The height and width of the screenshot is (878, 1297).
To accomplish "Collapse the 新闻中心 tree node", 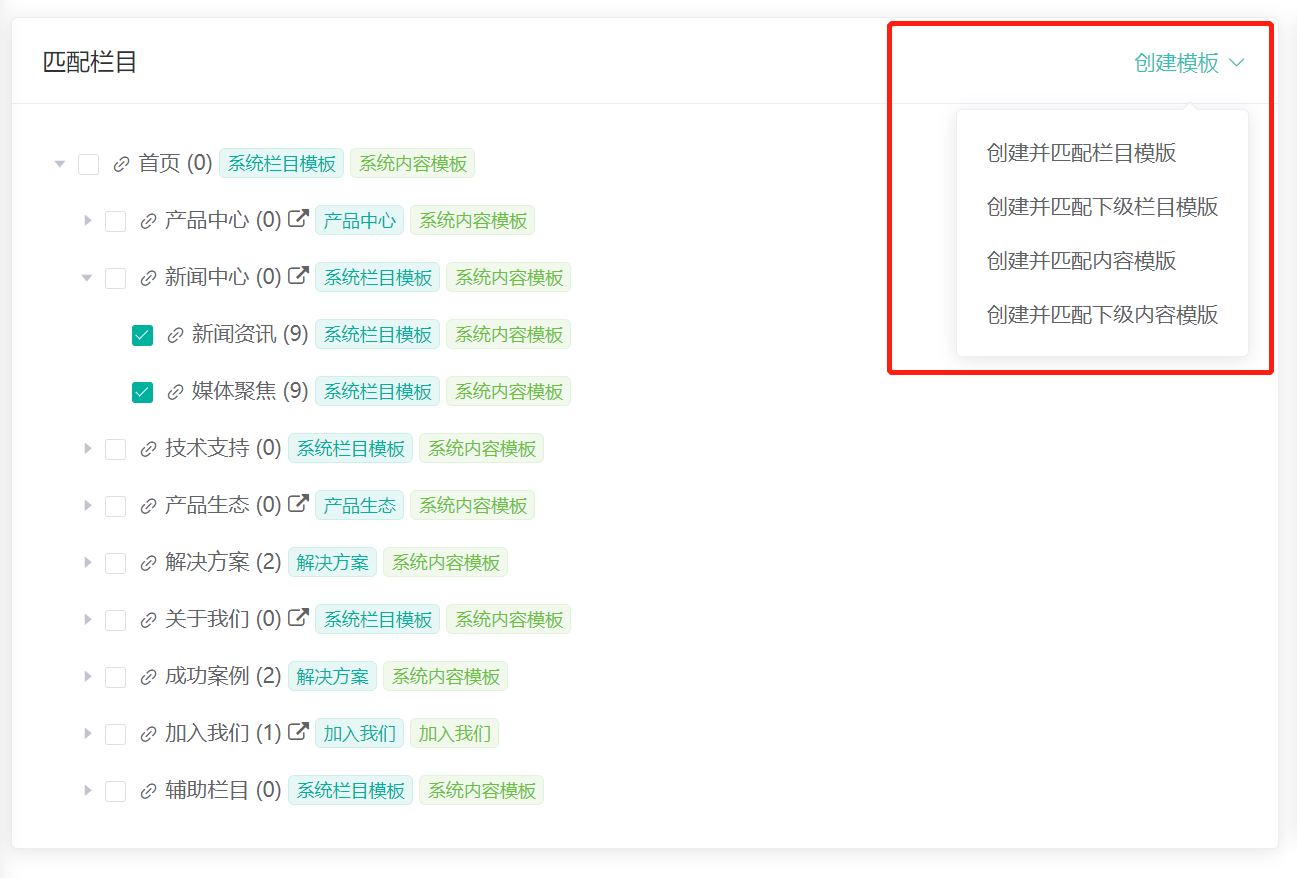I will 87,277.
